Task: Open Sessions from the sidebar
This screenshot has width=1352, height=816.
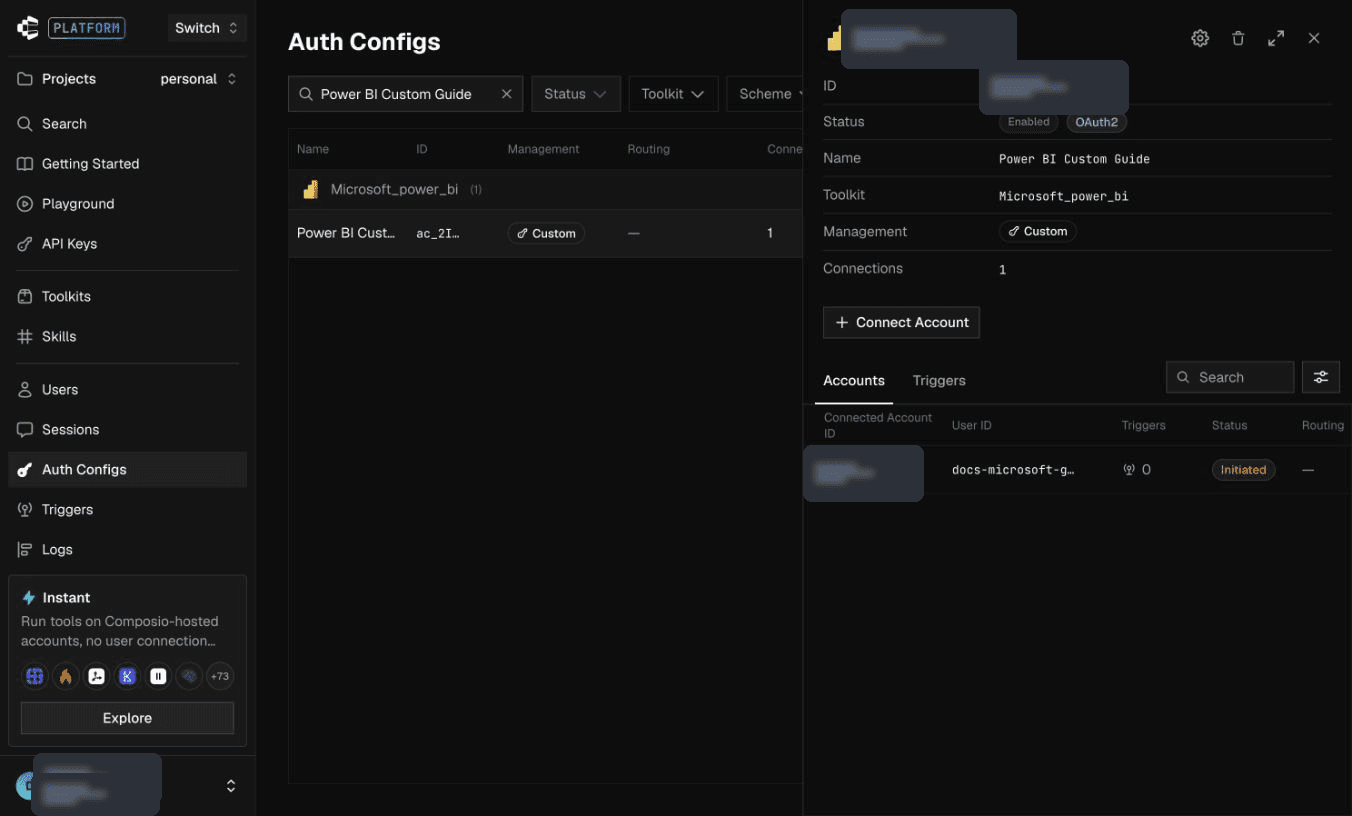Action: tap(128, 430)
